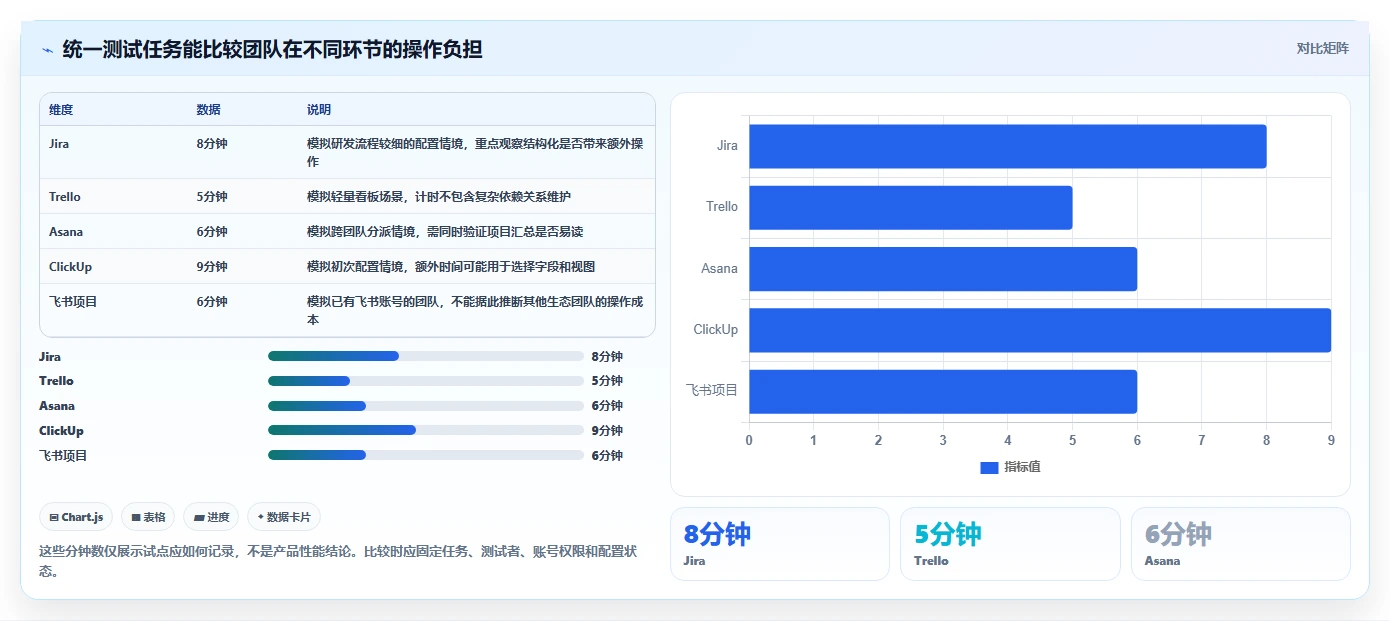Toggle the 指标值 legend swatch
The image size is (1390, 621).
click(989, 467)
